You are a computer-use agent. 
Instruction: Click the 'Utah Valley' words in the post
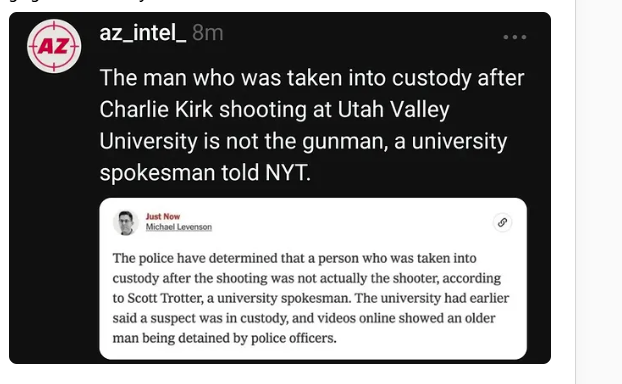pyautogui.click(x=394, y=109)
